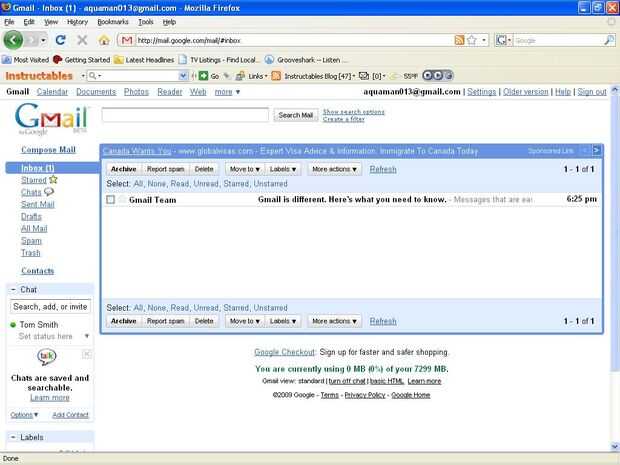The width and height of the screenshot is (620, 465).
Task: Open the top Labels dropdown
Action: 283,169
